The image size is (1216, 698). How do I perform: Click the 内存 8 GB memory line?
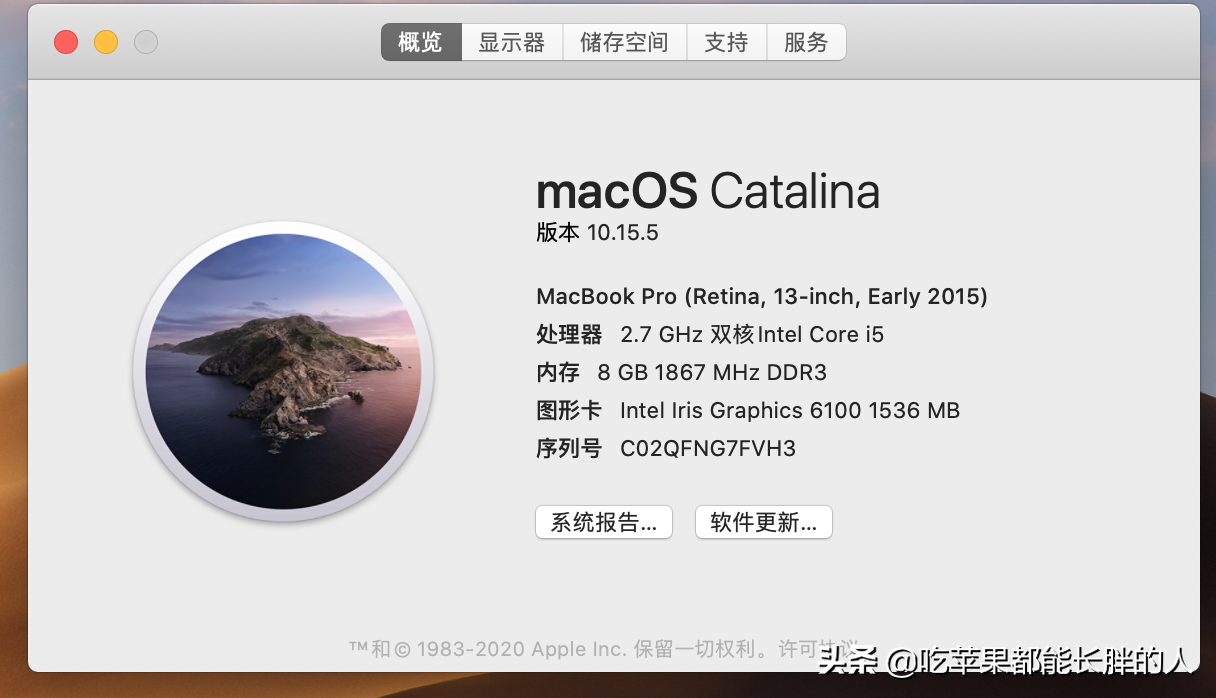coord(681,373)
